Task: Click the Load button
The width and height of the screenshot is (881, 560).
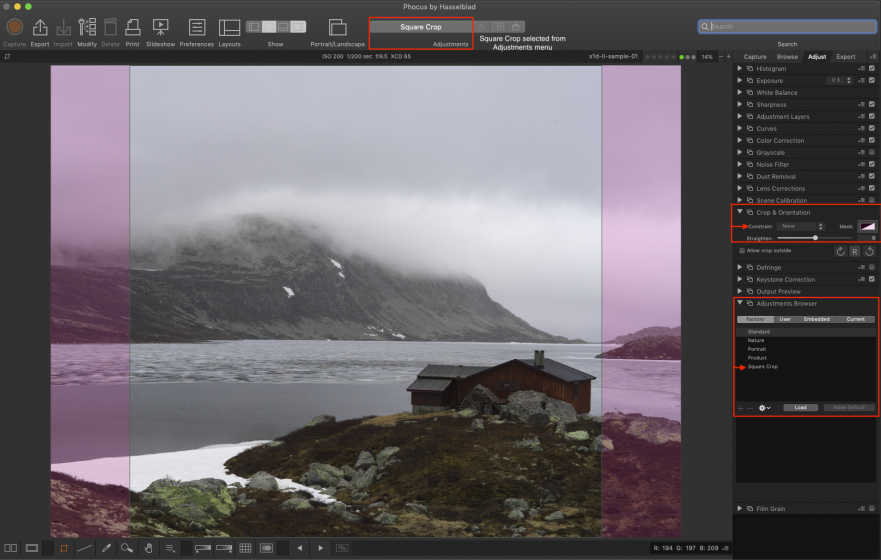Action: [800, 407]
